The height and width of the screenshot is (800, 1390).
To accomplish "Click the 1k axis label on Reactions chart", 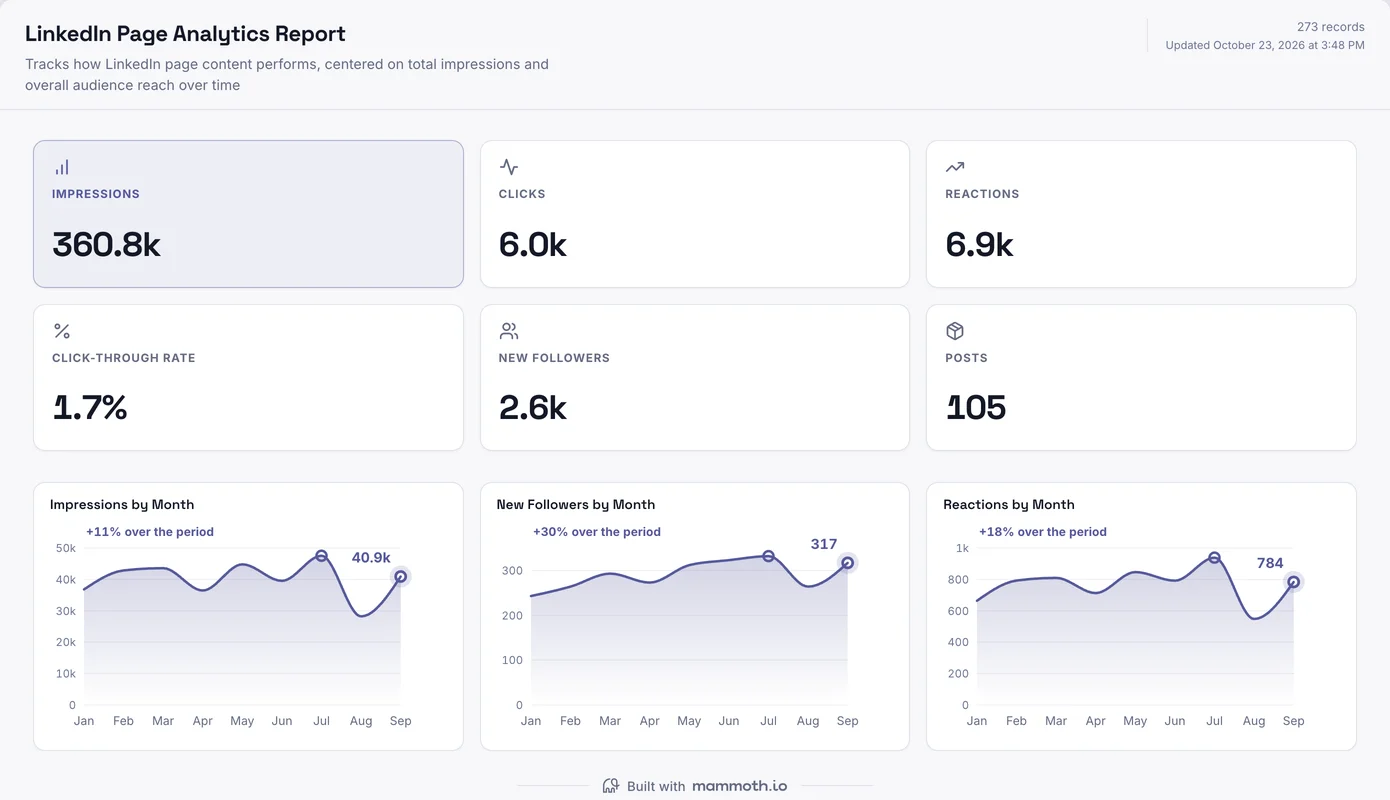I will click(962, 548).
